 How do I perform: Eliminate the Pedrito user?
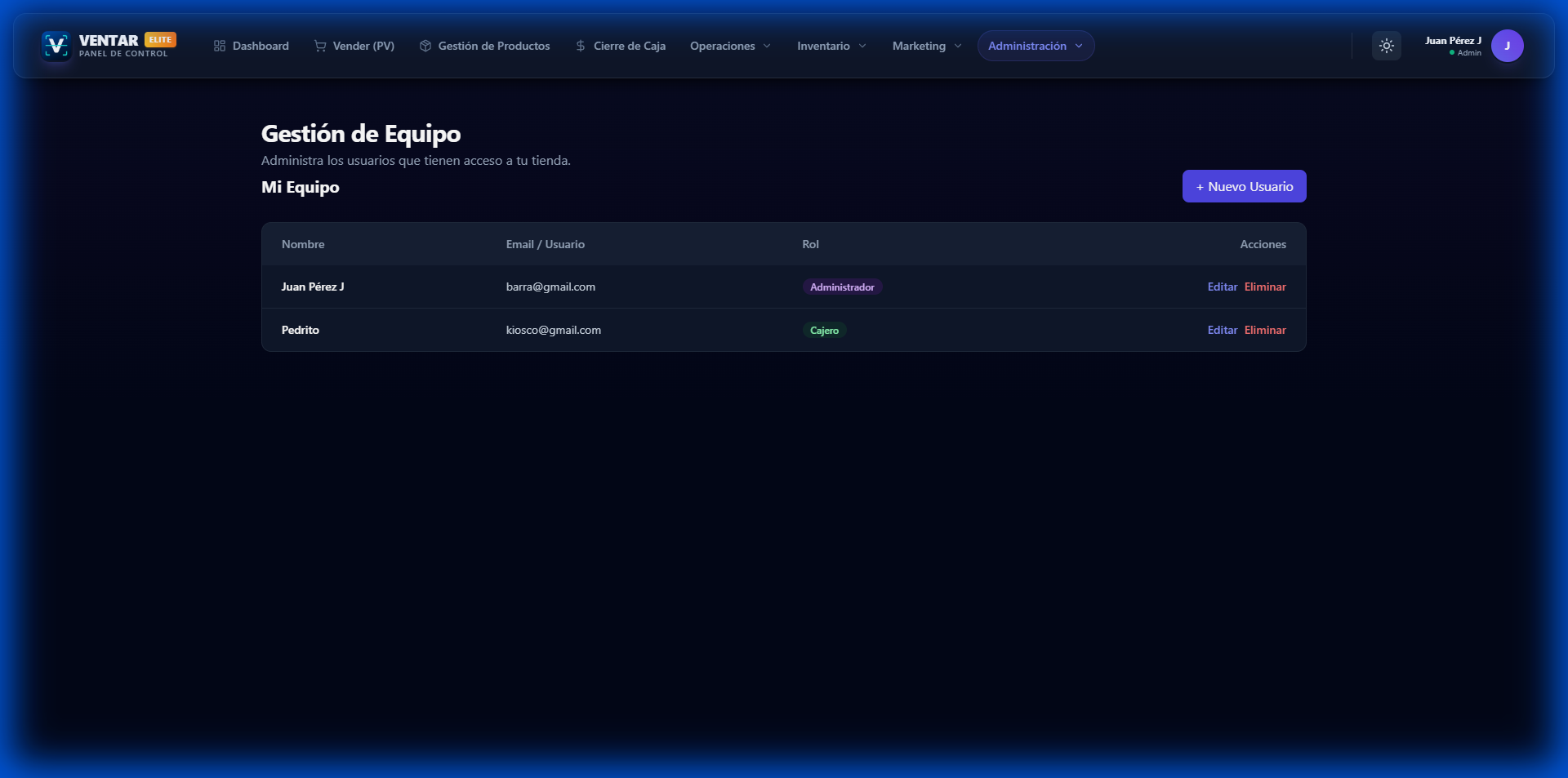pyautogui.click(x=1265, y=330)
